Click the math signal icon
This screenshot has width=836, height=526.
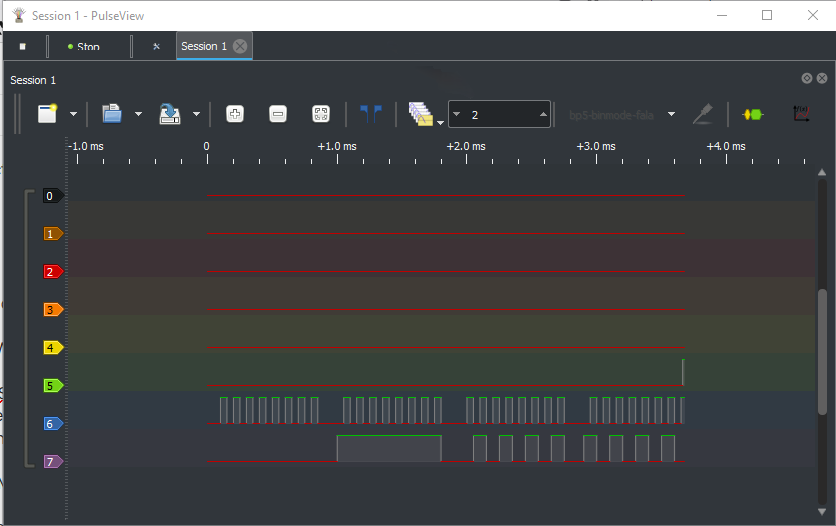pos(800,114)
